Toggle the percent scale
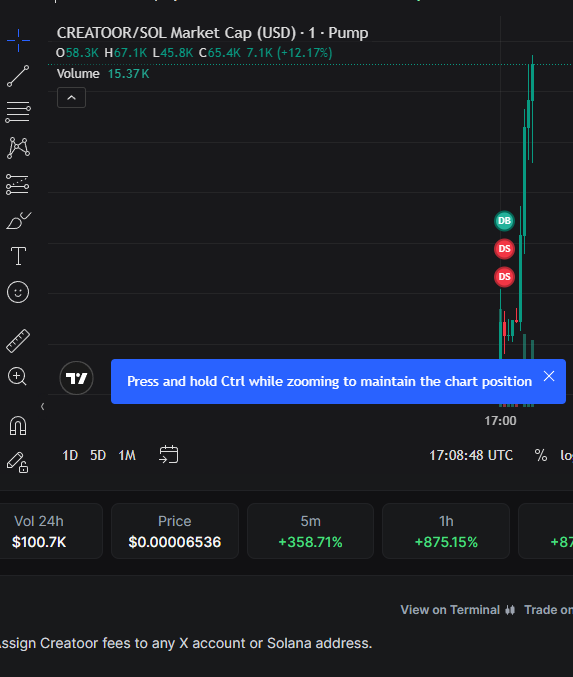Screen dimensions: 573x677 click(x=541, y=456)
